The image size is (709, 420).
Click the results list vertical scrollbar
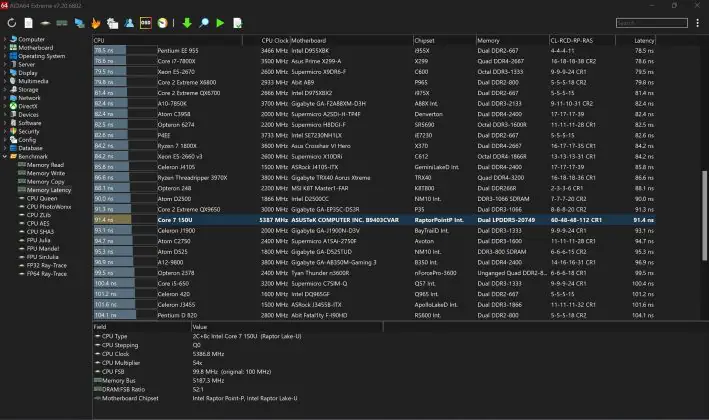(704, 215)
